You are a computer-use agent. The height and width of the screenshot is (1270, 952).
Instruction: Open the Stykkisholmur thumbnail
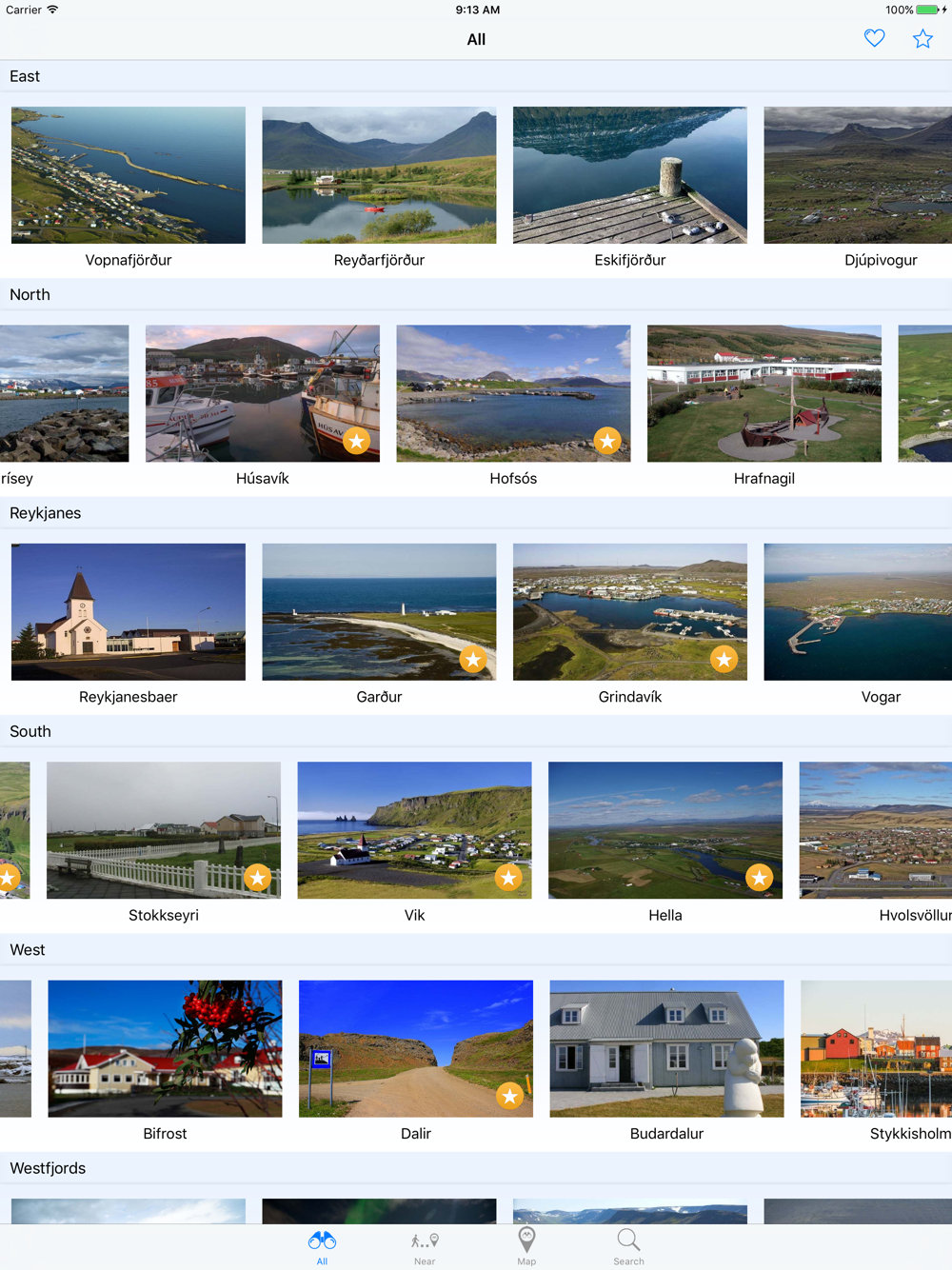coord(877,1048)
